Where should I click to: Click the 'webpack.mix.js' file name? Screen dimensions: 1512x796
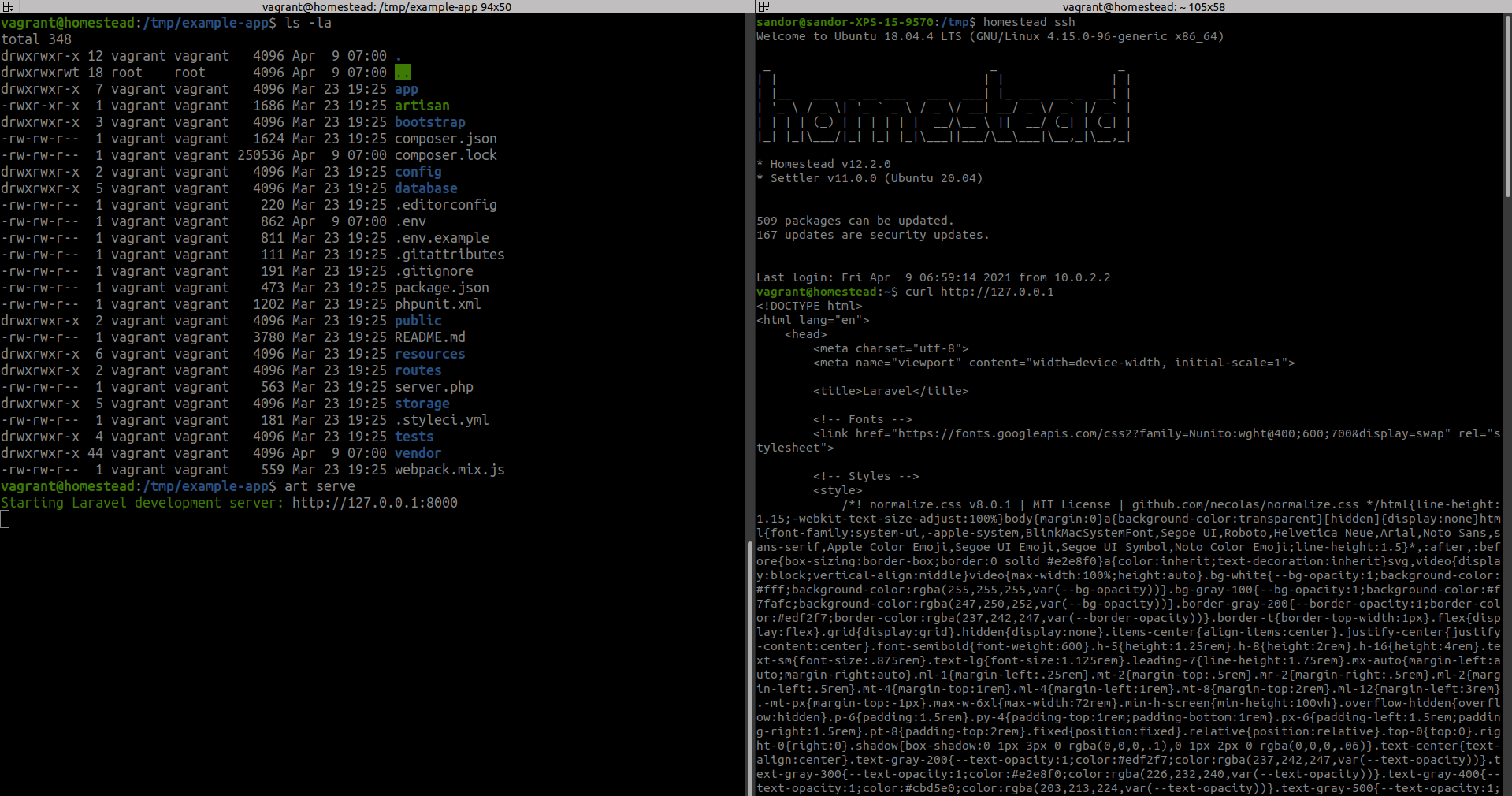coord(450,470)
